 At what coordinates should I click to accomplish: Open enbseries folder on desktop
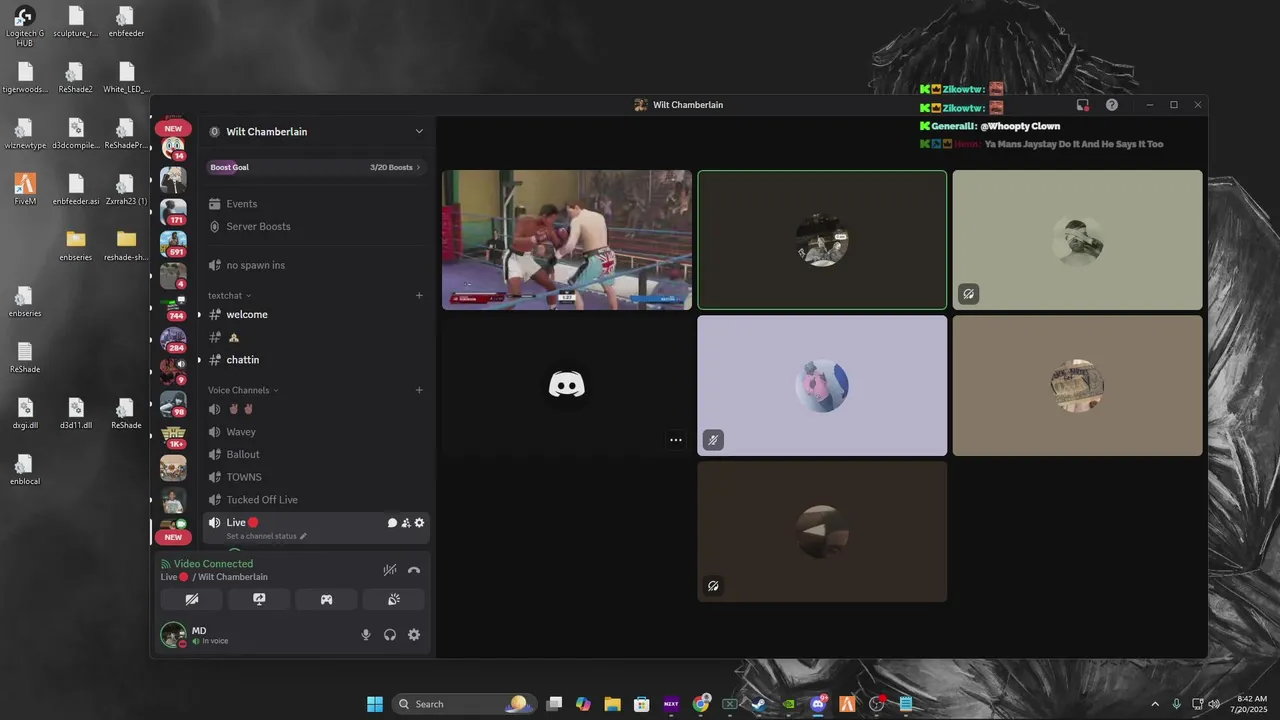pyautogui.click(x=76, y=244)
